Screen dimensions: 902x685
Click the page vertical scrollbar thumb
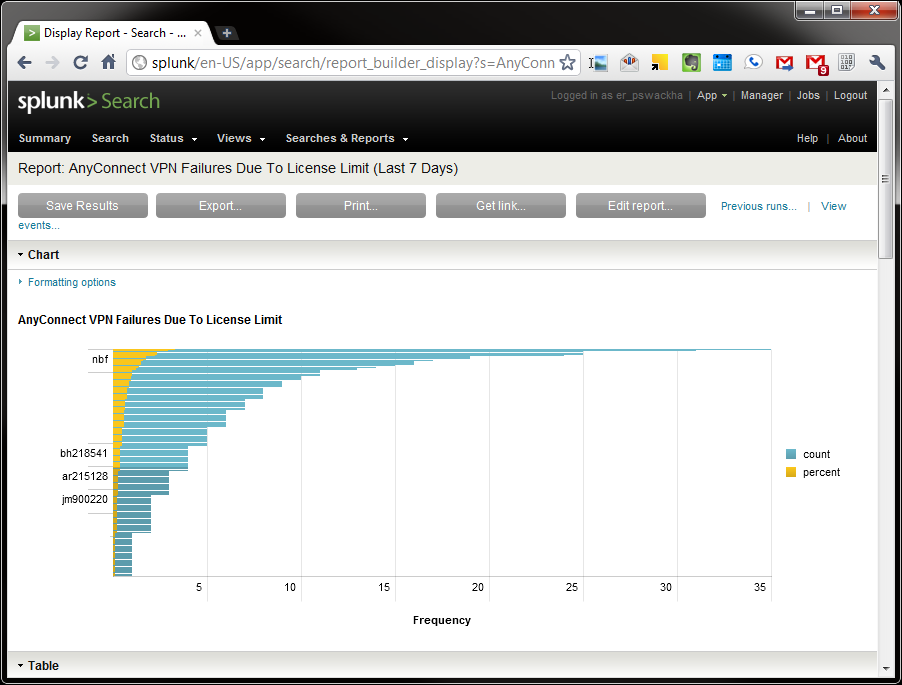coord(885,179)
